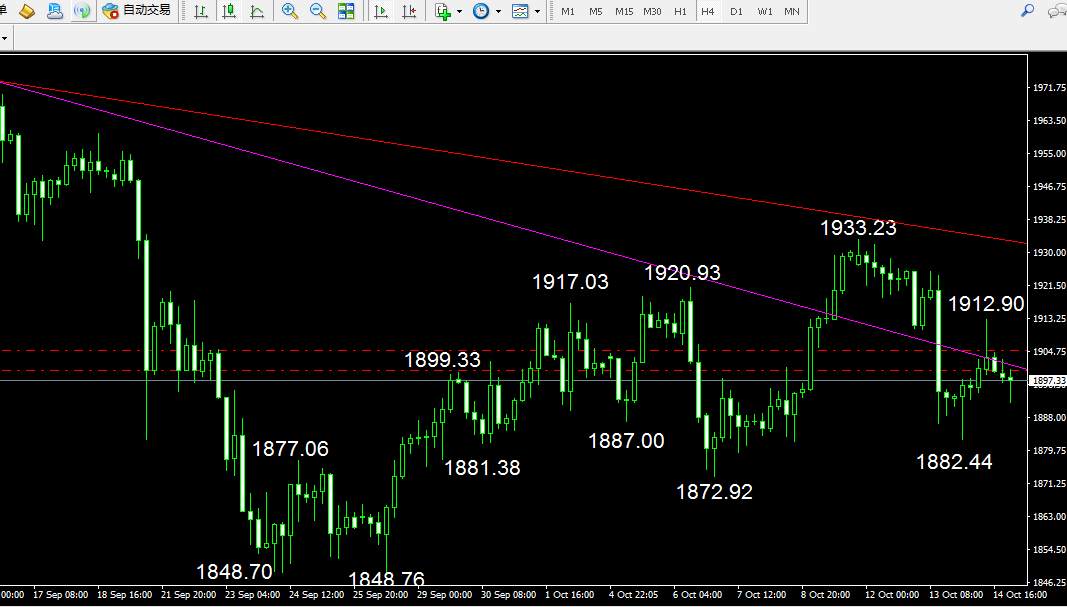Tile chart windows icon
The image size is (1067, 607).
[346, 11]
